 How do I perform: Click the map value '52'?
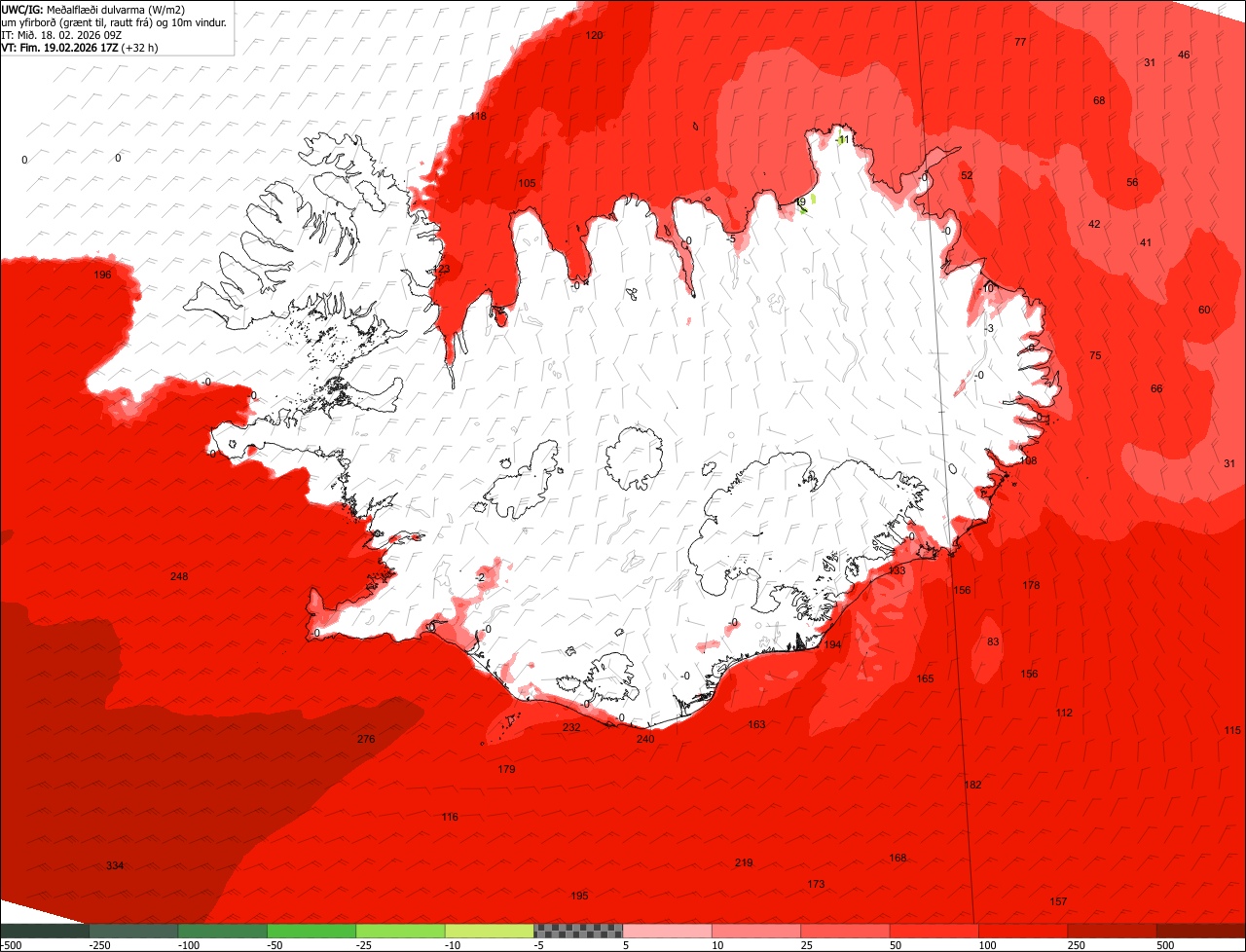coord(967,176)
